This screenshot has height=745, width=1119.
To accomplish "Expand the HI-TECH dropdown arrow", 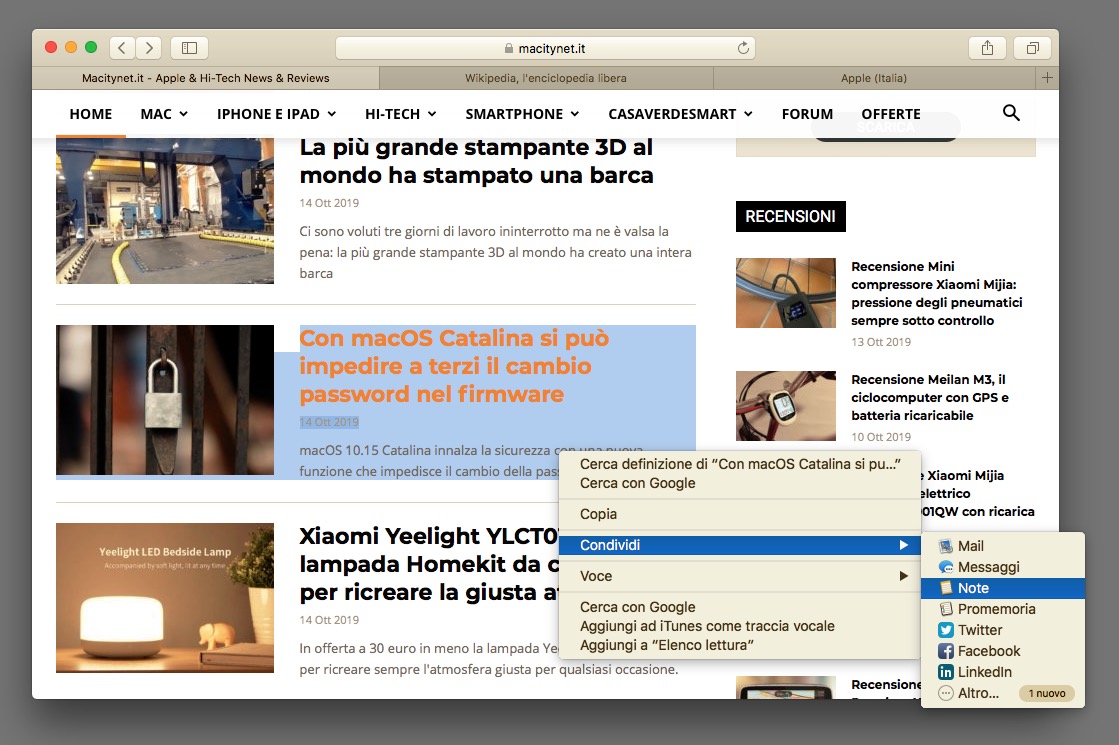I will [x=432, y=114].
